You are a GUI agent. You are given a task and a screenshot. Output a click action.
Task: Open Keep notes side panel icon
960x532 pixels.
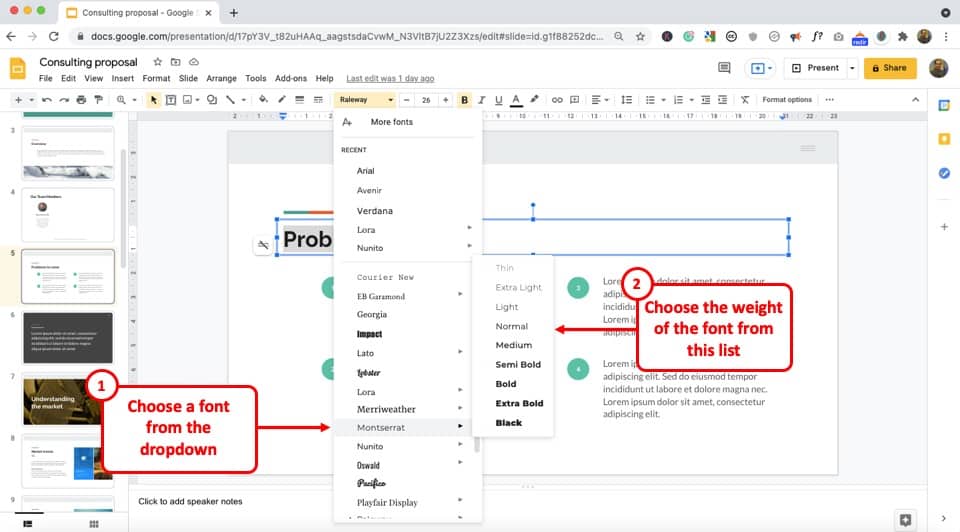pyautogui.click(x=944, y=139)
